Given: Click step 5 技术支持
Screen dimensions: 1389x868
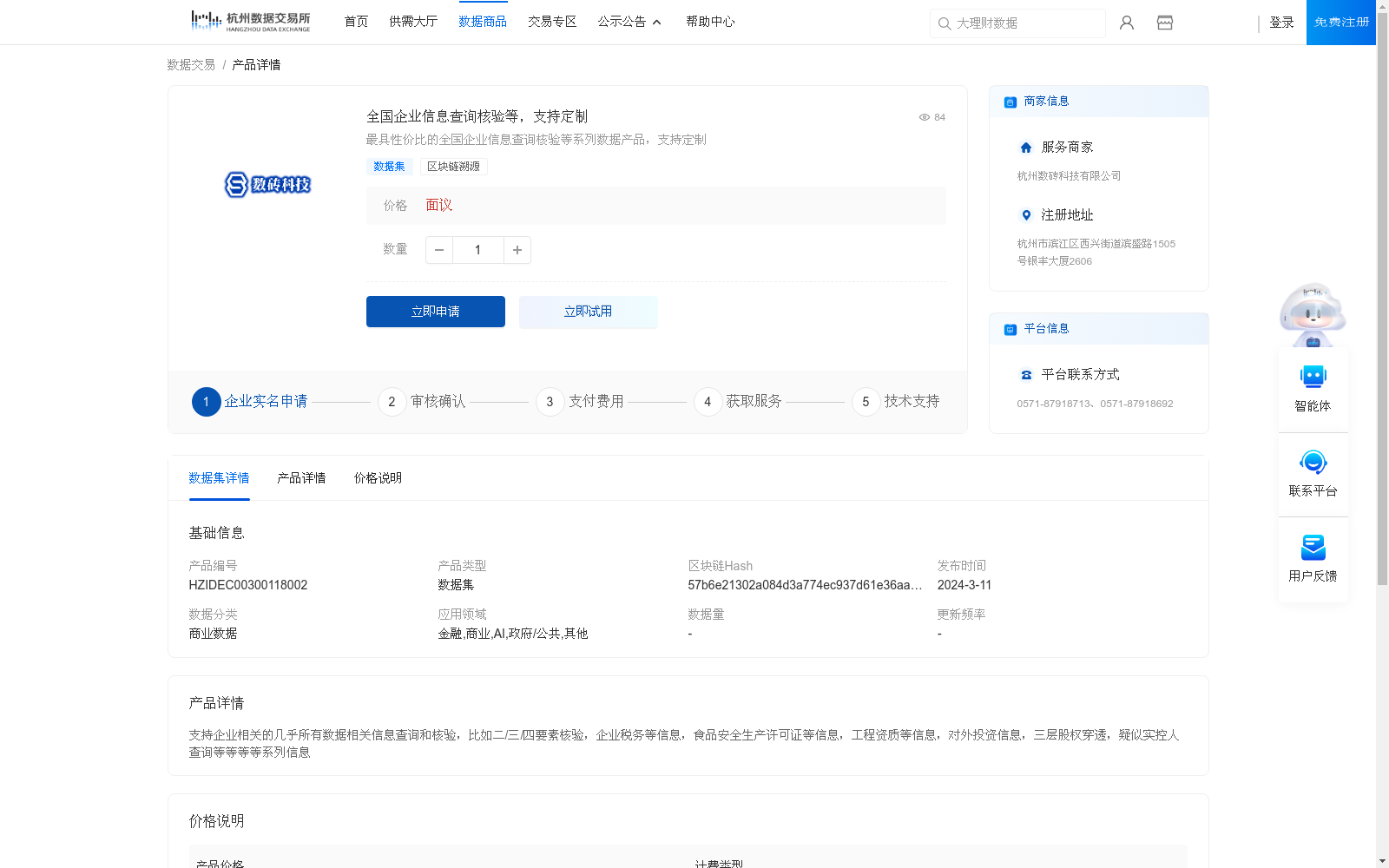Looking at the screenshot, I should tap(896, 401).
